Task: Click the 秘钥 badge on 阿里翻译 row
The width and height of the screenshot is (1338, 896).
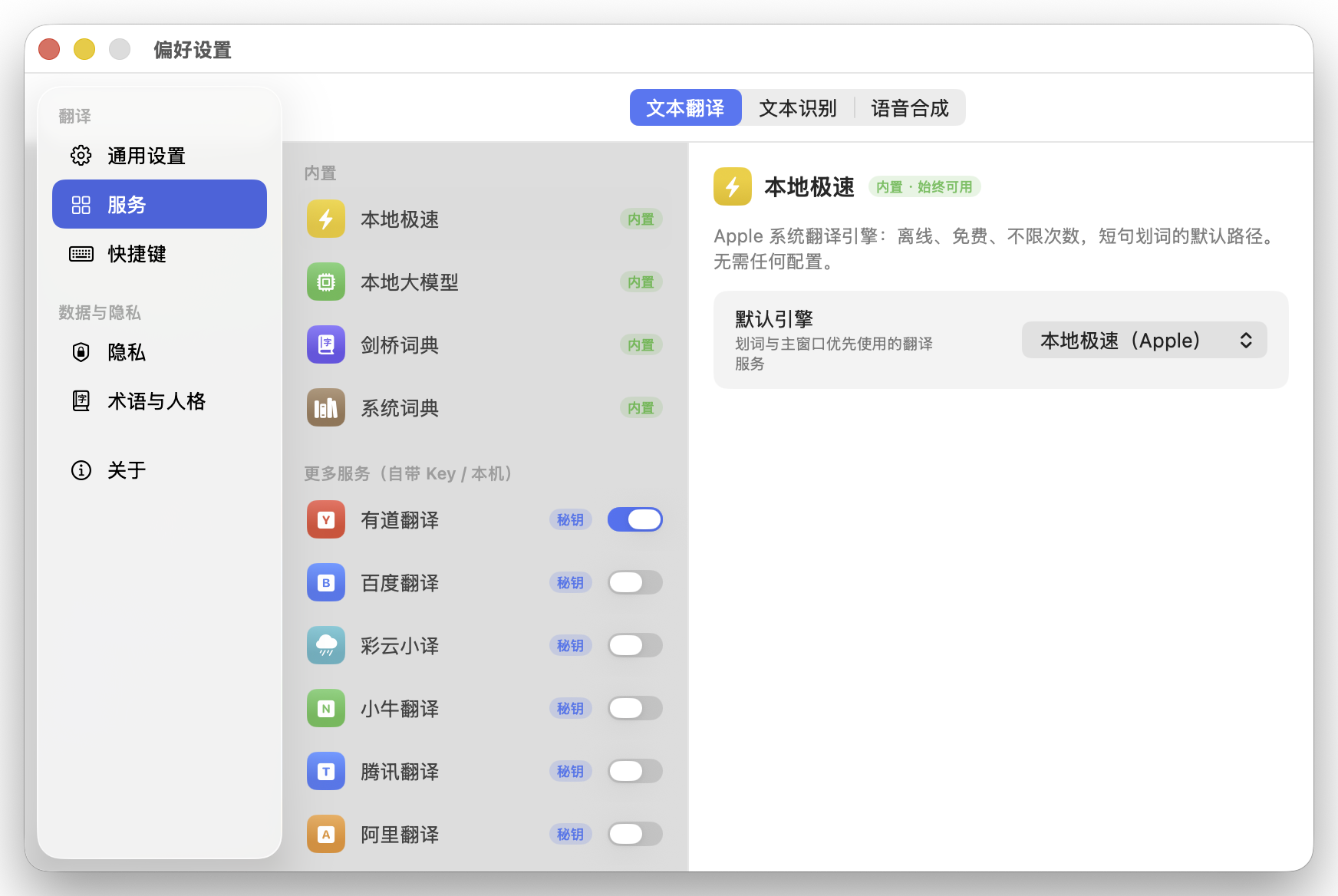Action: coord(570,835)
